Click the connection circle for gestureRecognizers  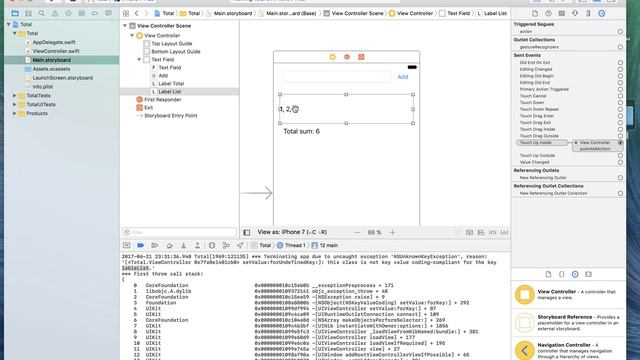[620, 47]
